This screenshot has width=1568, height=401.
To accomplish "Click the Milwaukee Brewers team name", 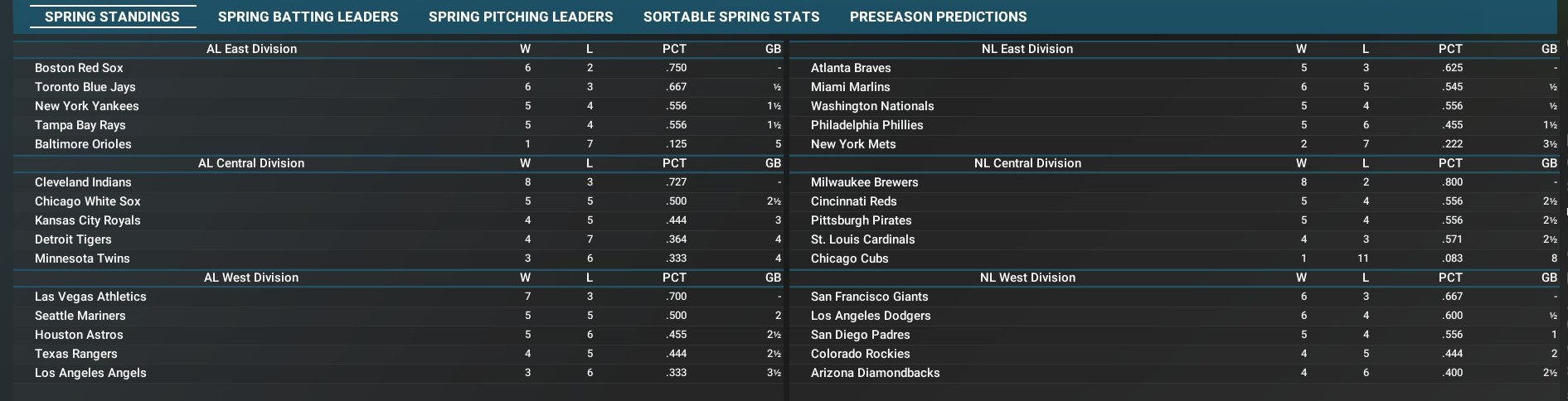I will (x=864, y=182).
